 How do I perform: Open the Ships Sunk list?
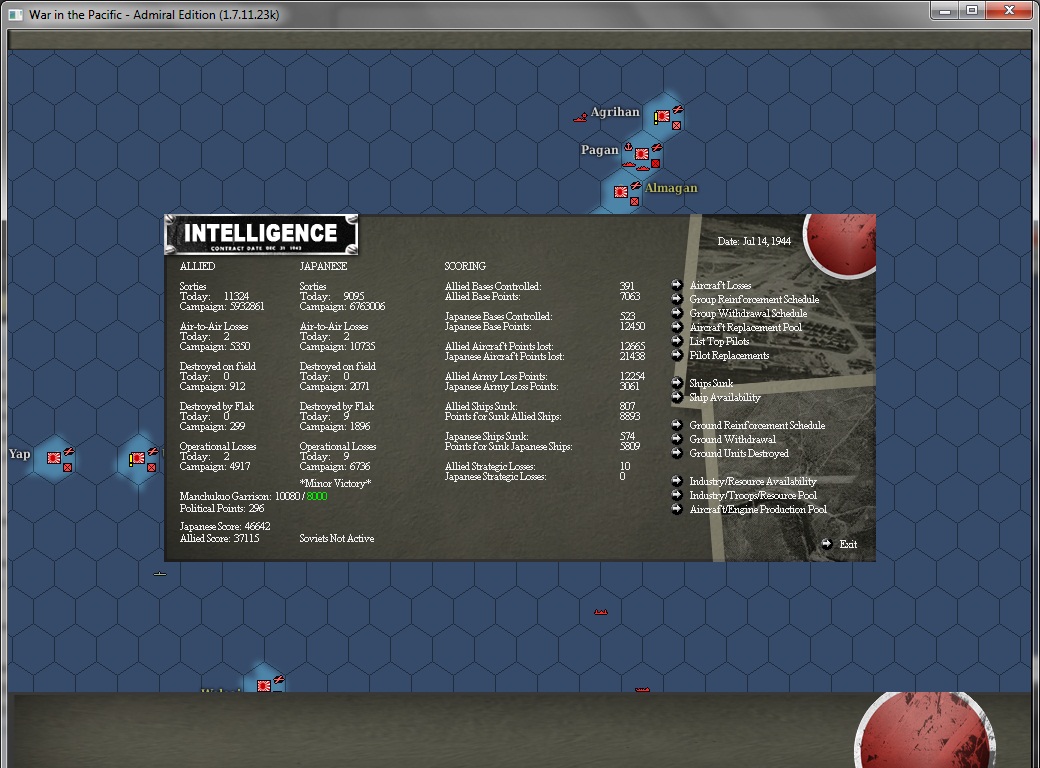(711, 383)
